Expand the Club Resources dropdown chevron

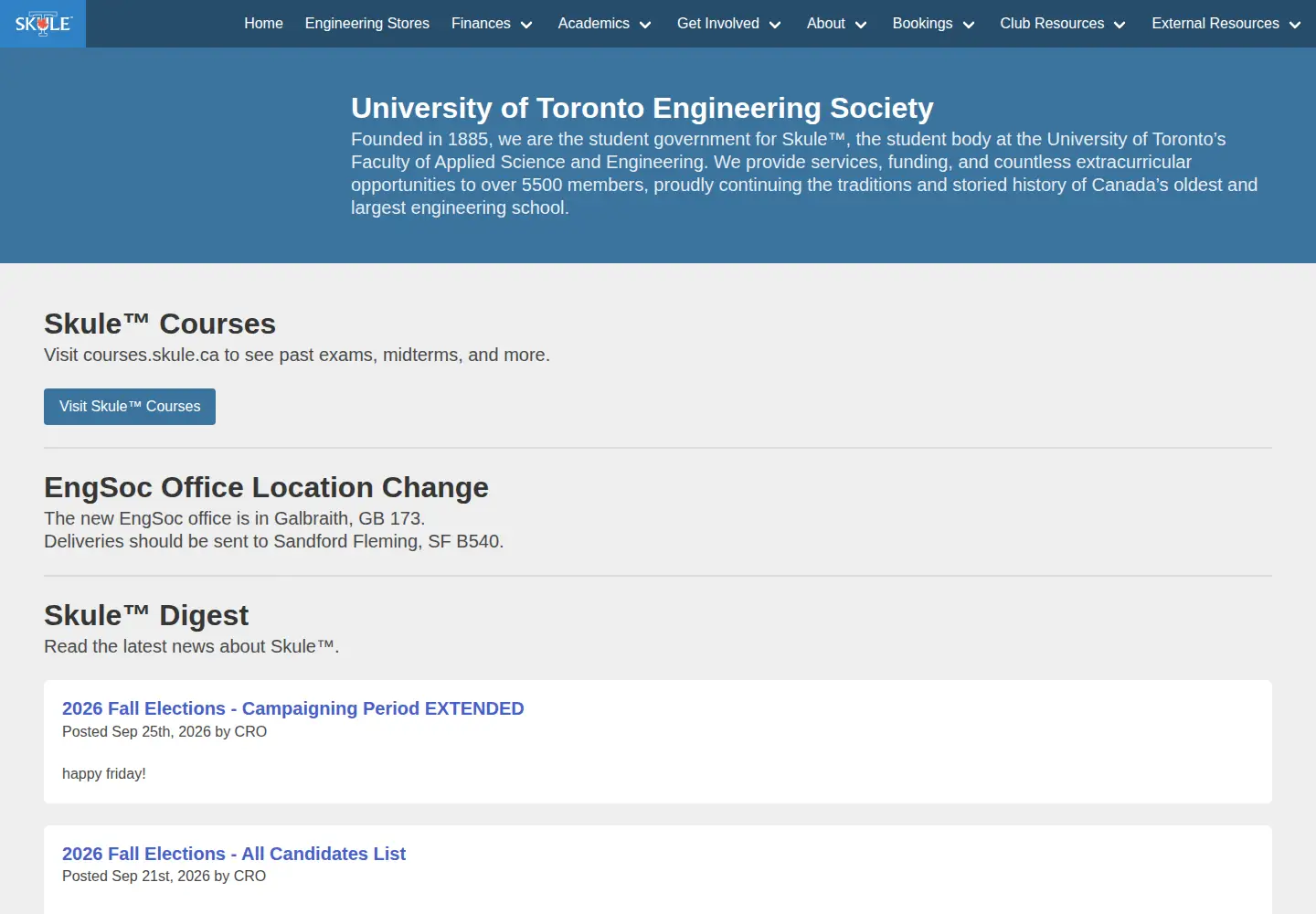pyautogui.click(x=1120, y=25)
